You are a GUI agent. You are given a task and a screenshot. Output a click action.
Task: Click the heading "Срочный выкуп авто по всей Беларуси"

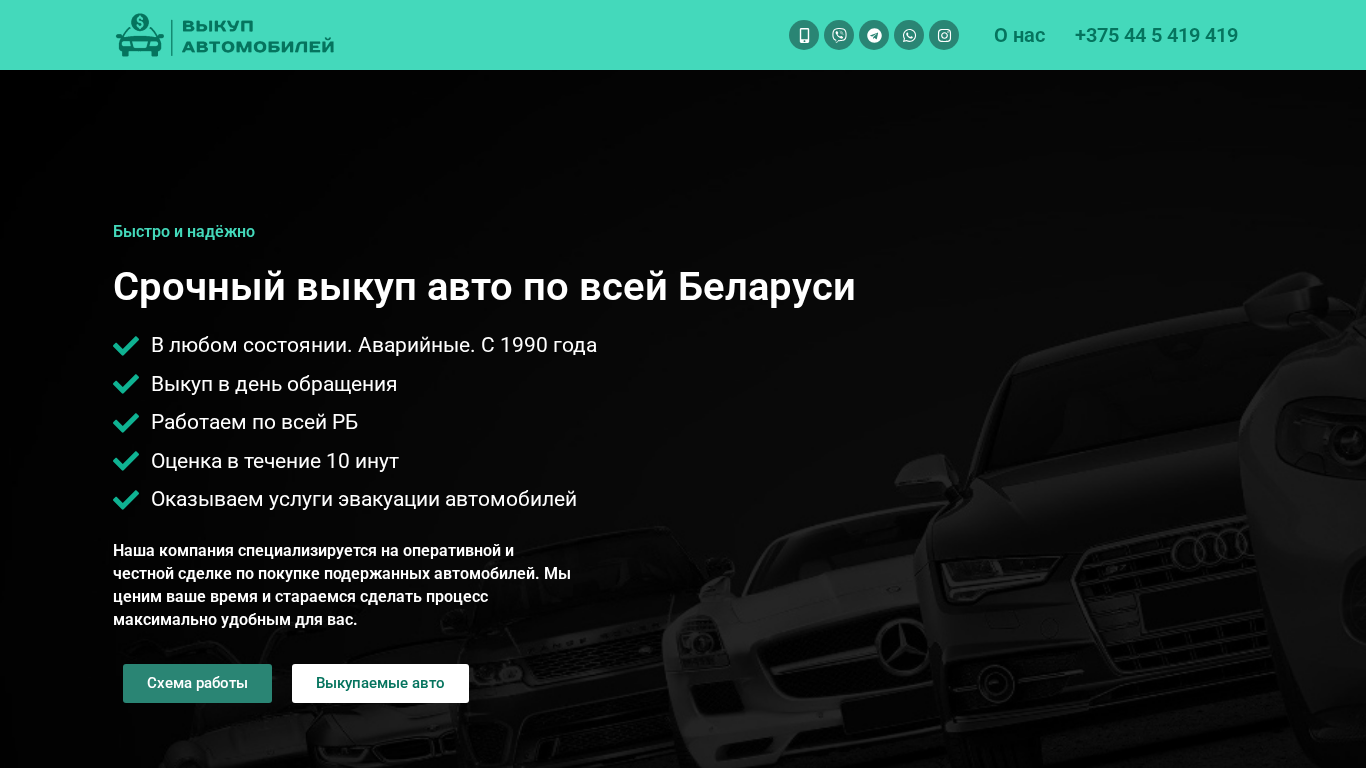pos(484,287)
